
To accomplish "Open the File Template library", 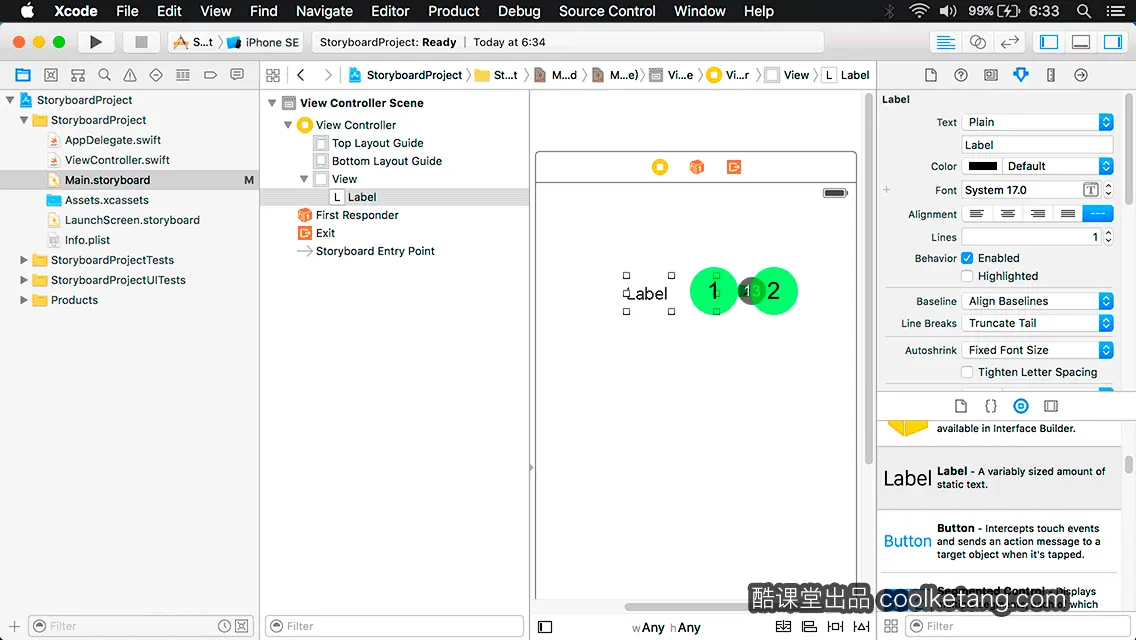I will tap(961, 406).
